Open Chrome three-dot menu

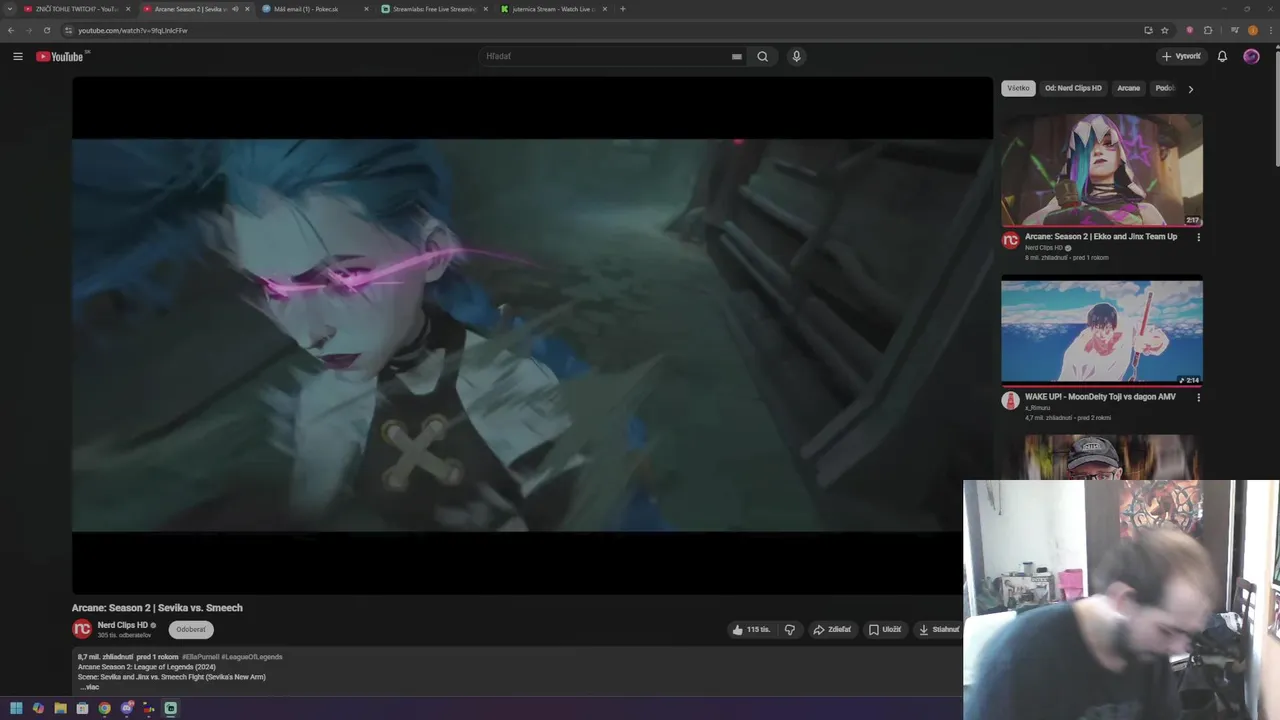click(x=1269, y=30)
